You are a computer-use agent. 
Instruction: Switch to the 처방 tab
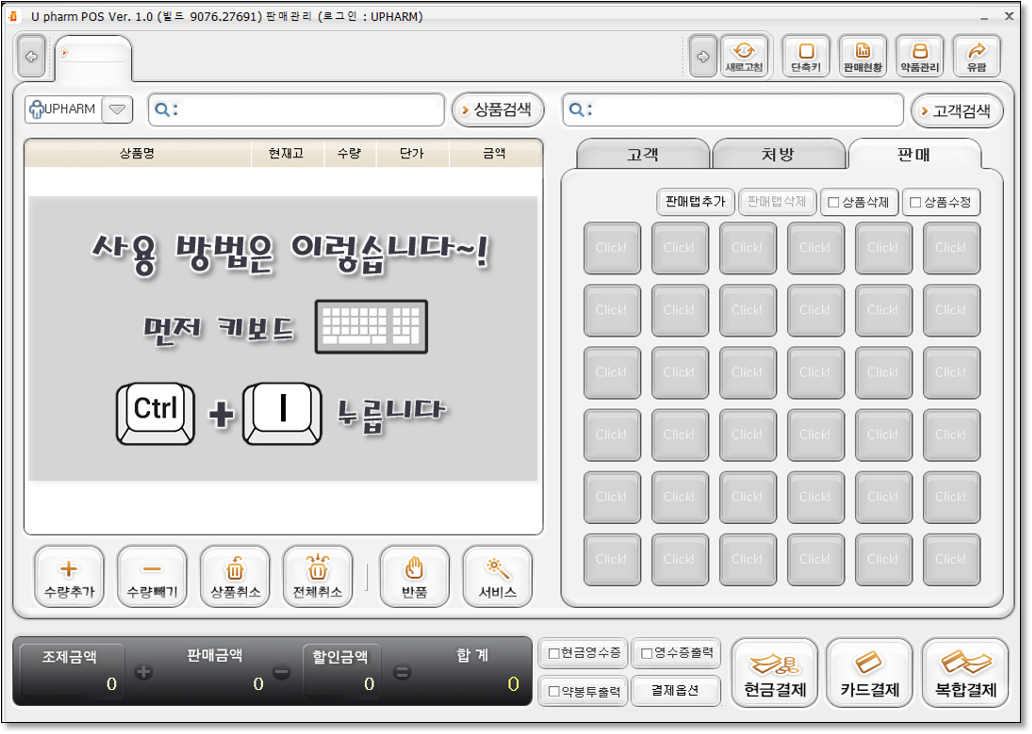778,155
